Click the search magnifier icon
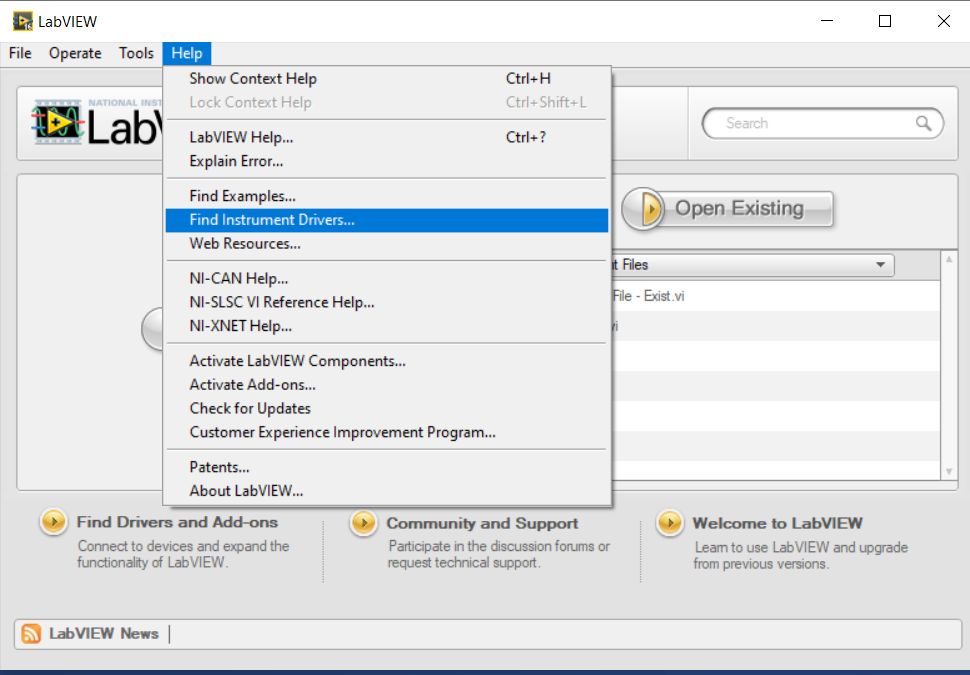 point(925,123)
